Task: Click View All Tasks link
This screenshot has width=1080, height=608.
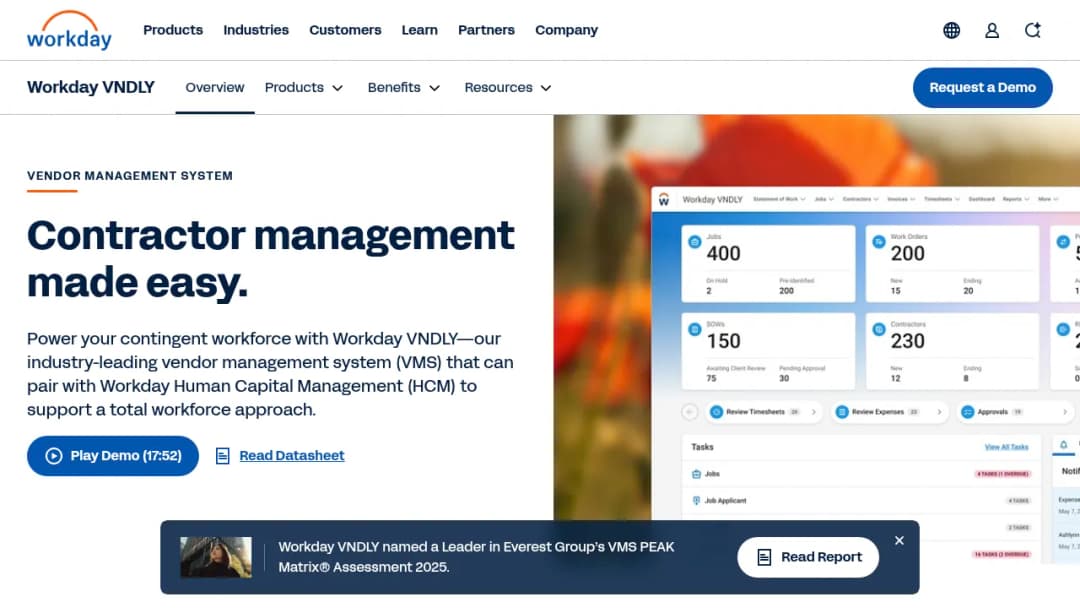Action: tap(1006, 447)
